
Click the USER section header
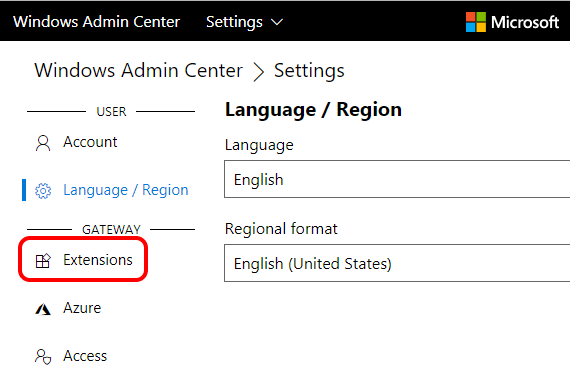pos(111,112)
